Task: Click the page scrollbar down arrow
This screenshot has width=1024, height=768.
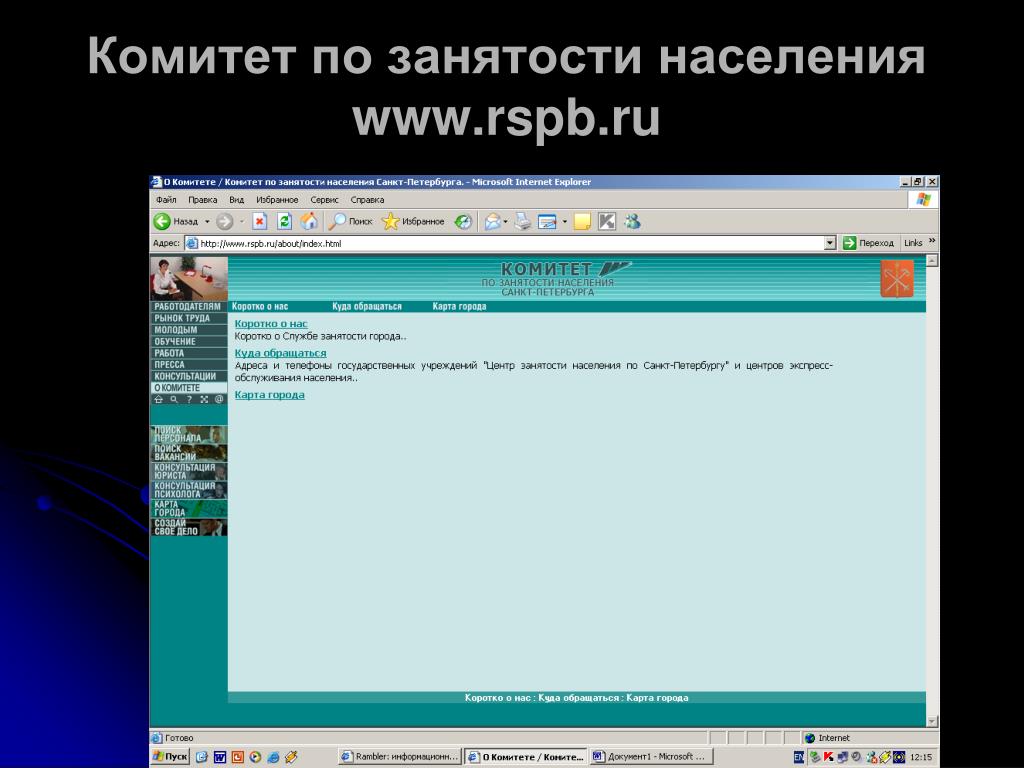Action: click(932, 721)
